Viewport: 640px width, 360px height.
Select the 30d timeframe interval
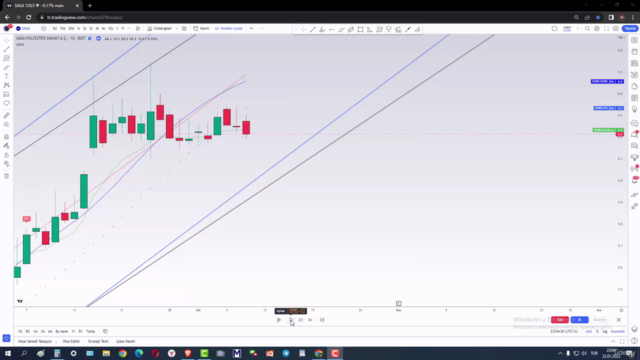[x=71, y=29]
